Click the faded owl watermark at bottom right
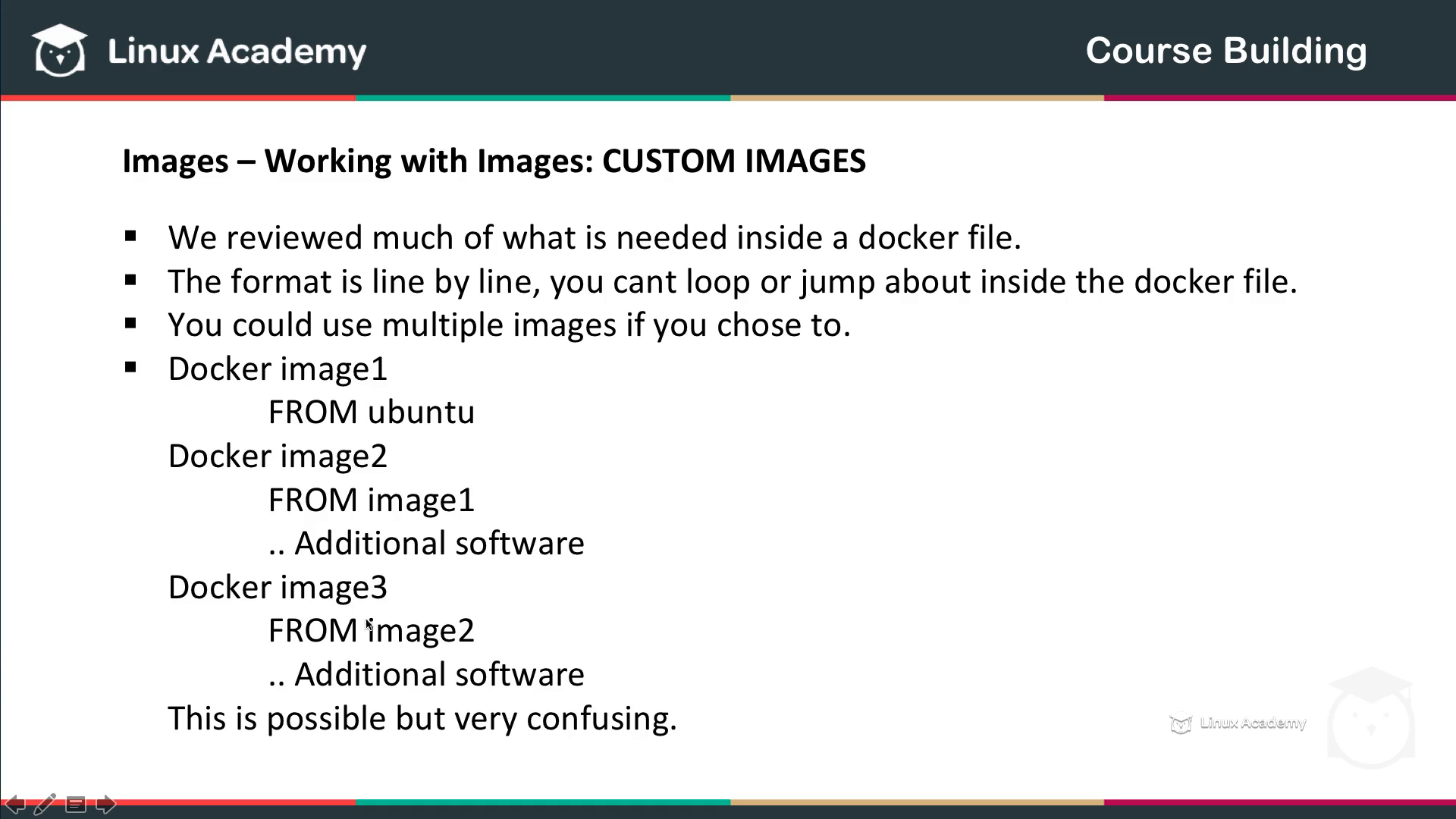The height and width of the screenshot is (819, 1456). pos(1371,719)
